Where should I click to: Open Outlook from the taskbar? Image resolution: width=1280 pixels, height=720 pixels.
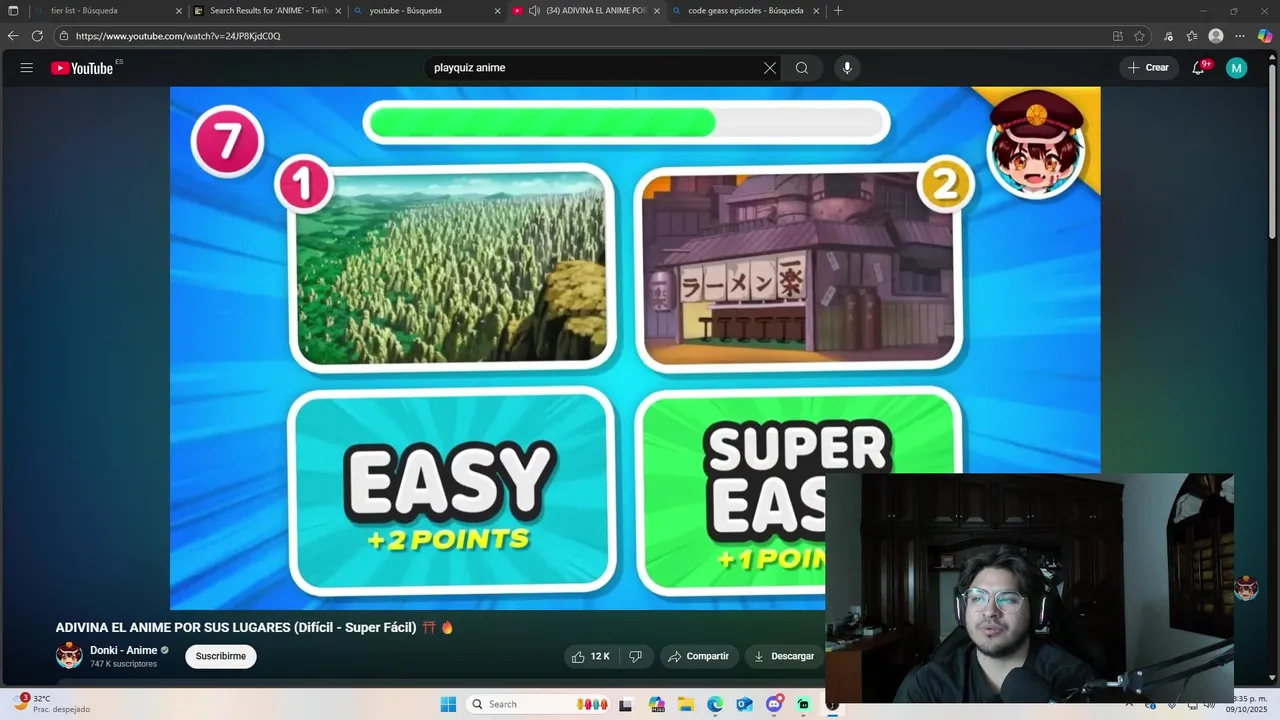pyautogui.click(x=745, y=704)
